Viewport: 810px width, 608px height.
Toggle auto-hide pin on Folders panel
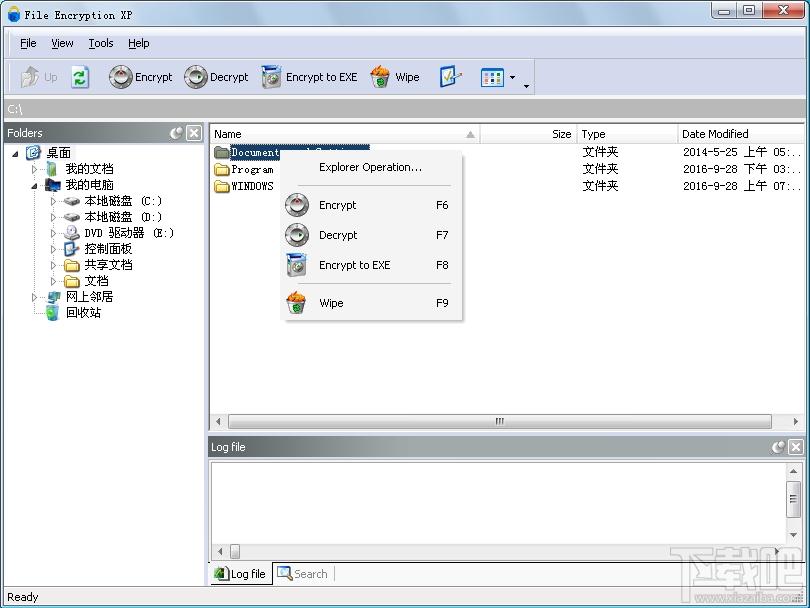click(177, 133)
